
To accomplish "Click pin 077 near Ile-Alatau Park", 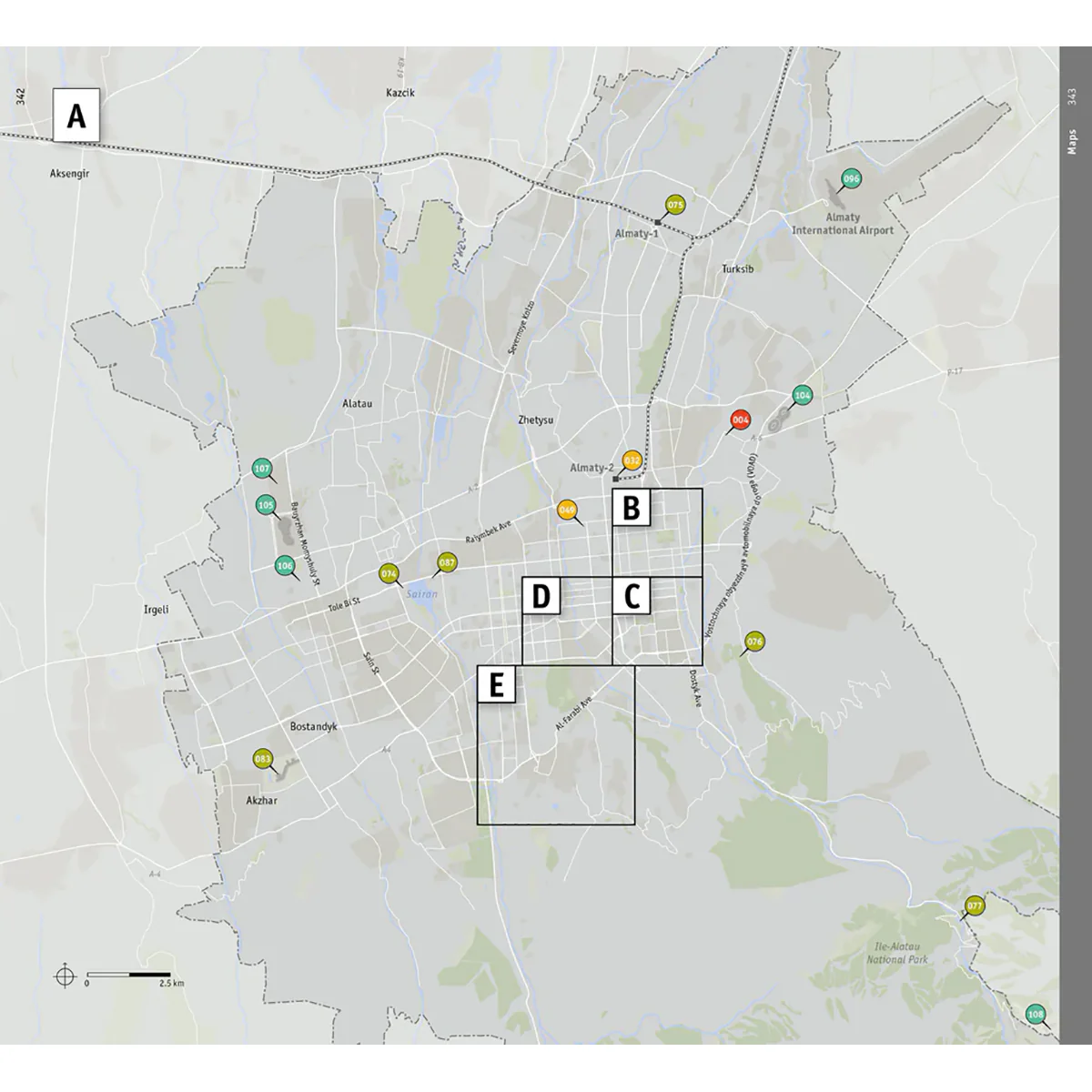I will 975,905.
